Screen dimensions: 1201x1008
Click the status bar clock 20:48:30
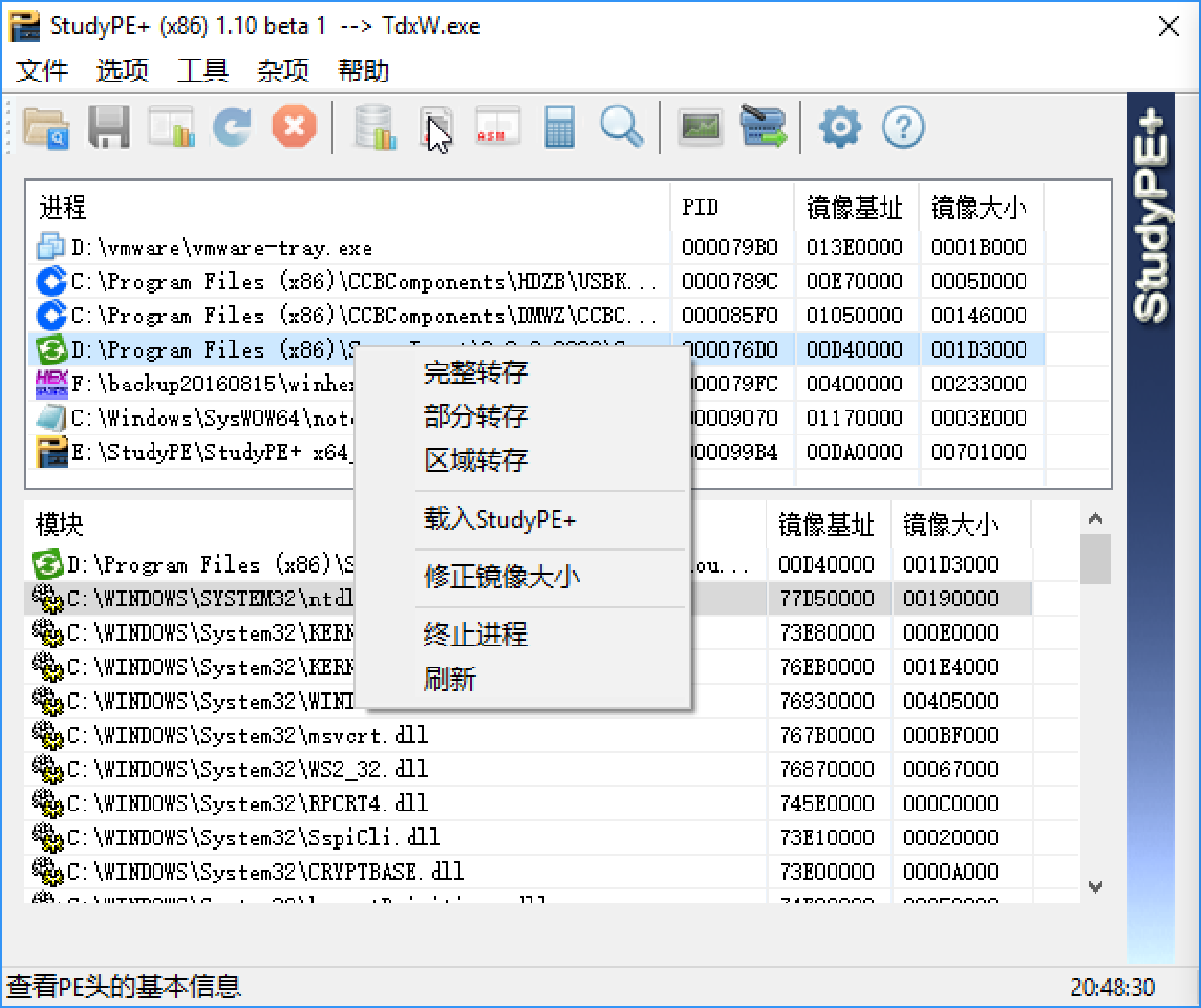click(x=1112, y=987)
